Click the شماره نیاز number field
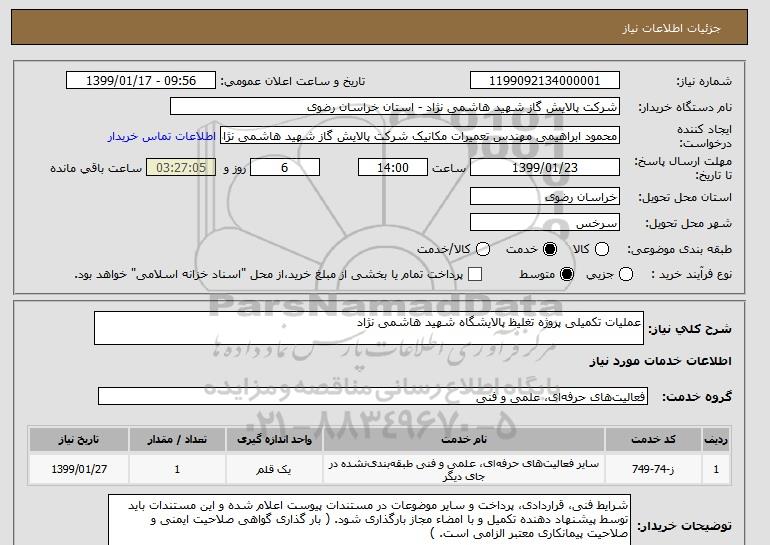770x545 pixels. click(545, 81)
